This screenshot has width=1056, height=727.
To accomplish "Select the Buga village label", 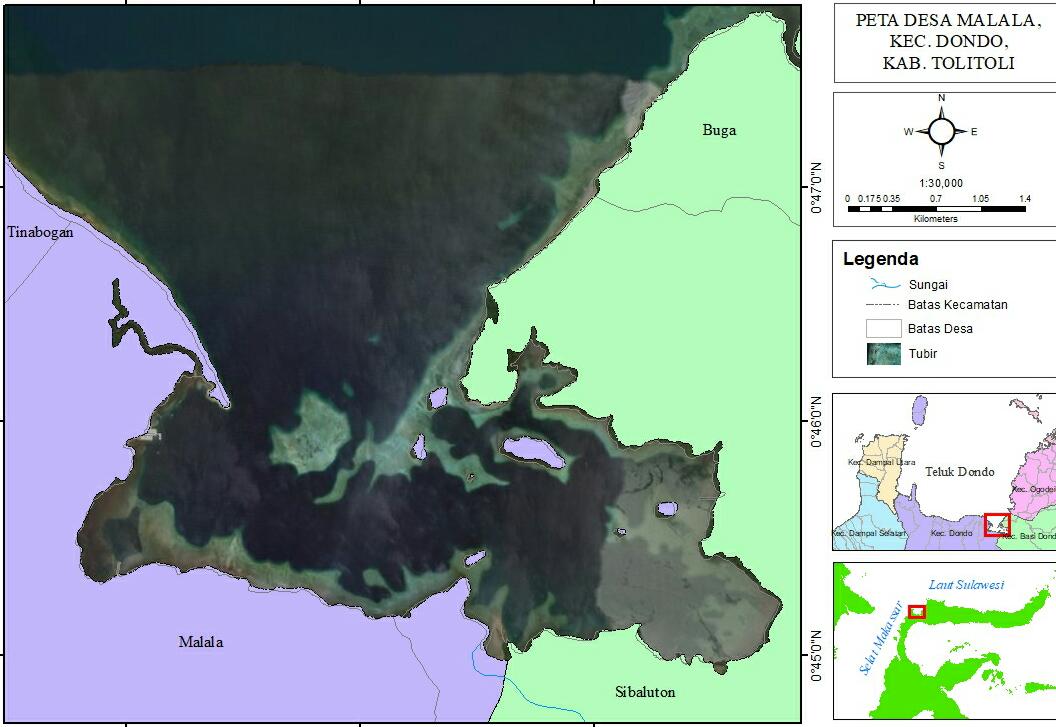I will pos(719,130).
